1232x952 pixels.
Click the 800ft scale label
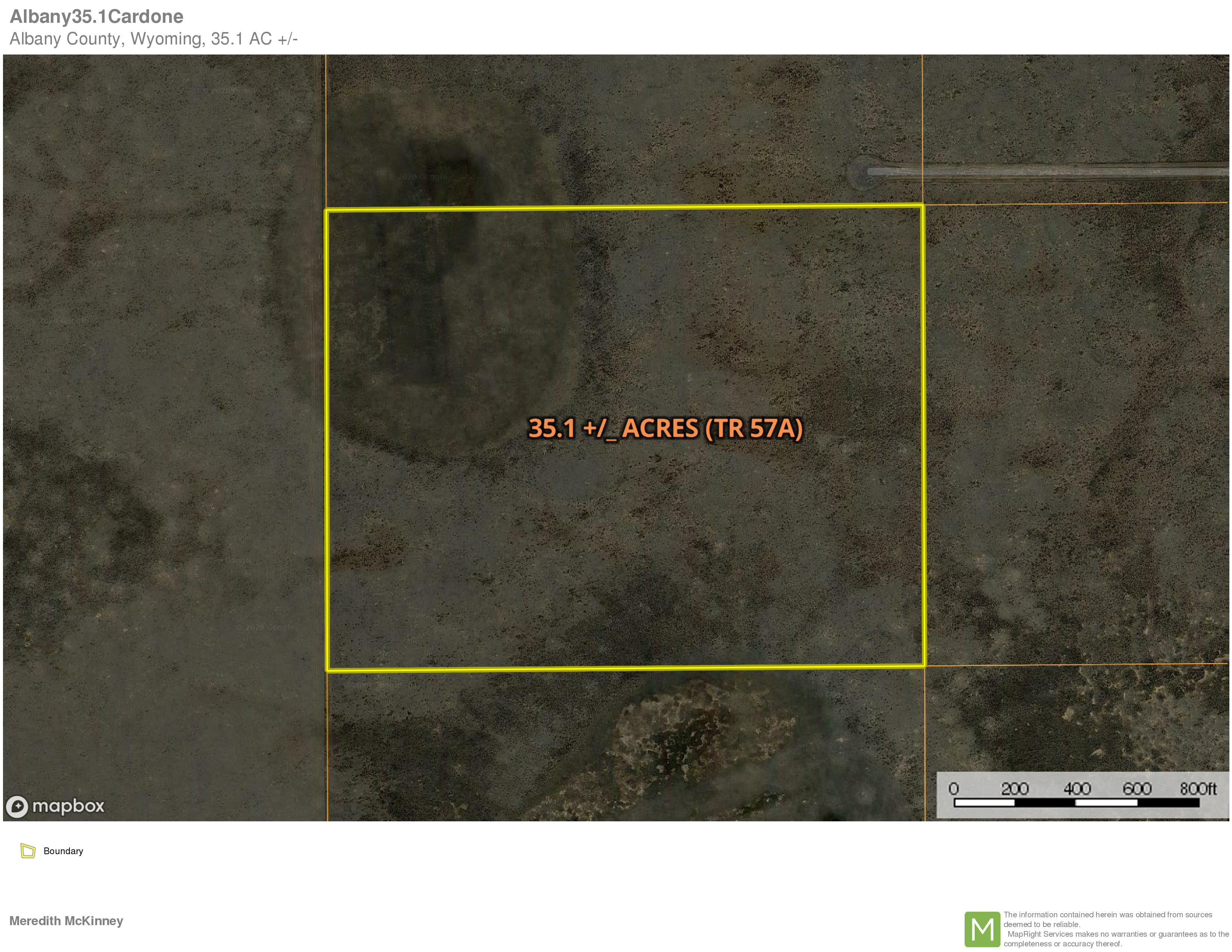[x=1198, y=788]
